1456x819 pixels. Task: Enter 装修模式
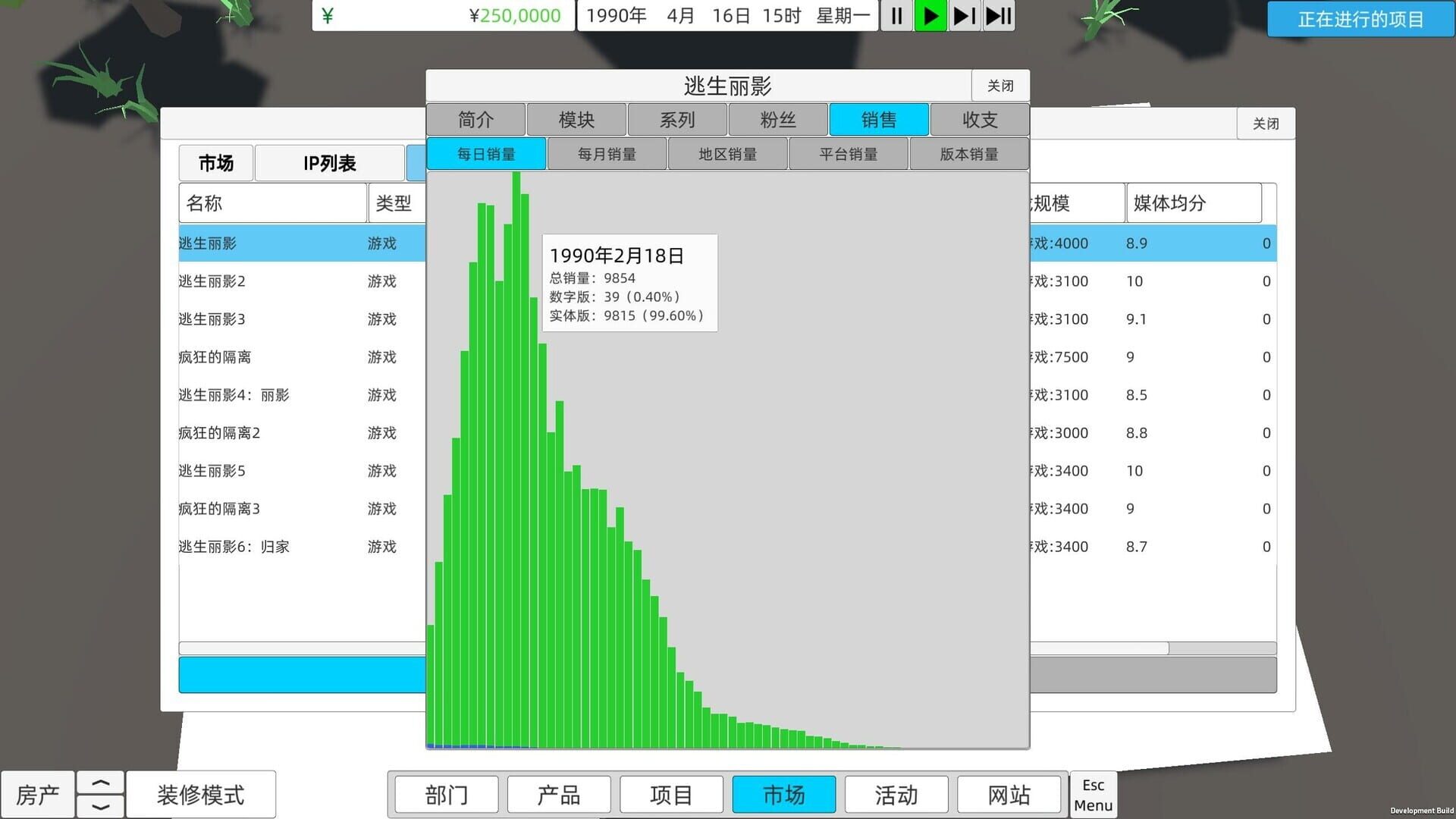(201, 795)
